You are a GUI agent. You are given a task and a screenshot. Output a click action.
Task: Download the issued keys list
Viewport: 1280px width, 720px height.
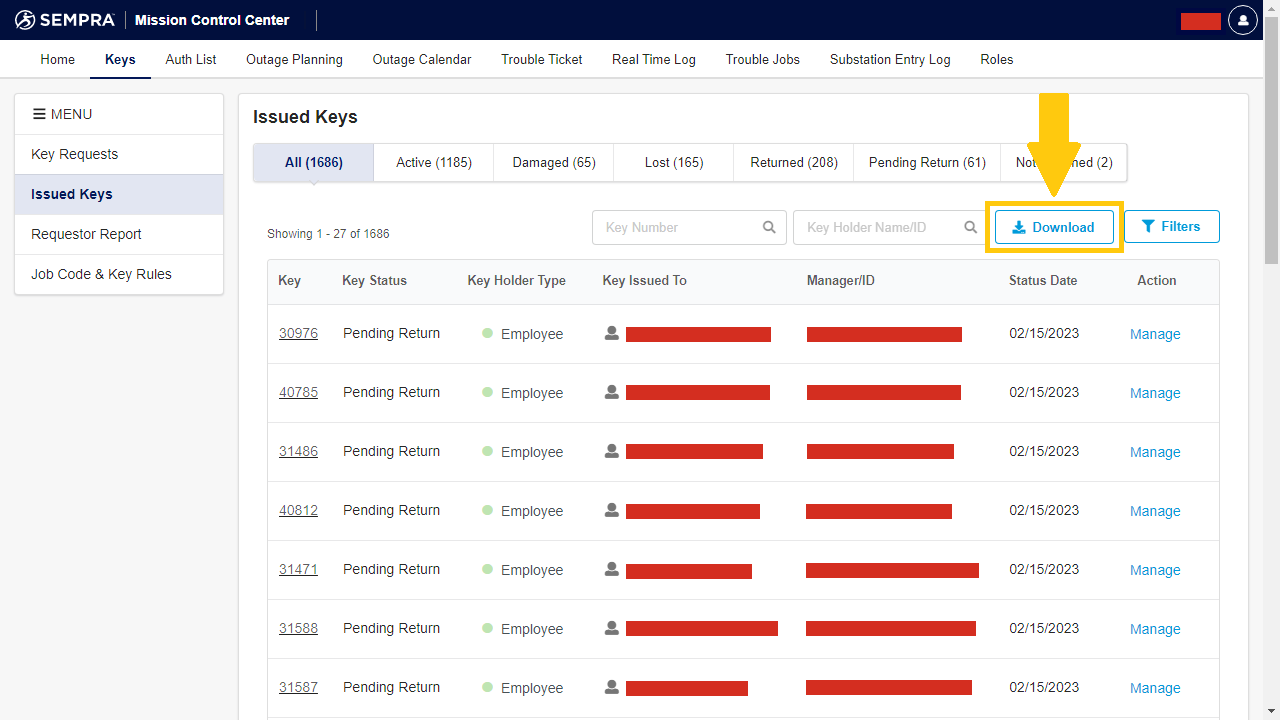point(1053,227)
